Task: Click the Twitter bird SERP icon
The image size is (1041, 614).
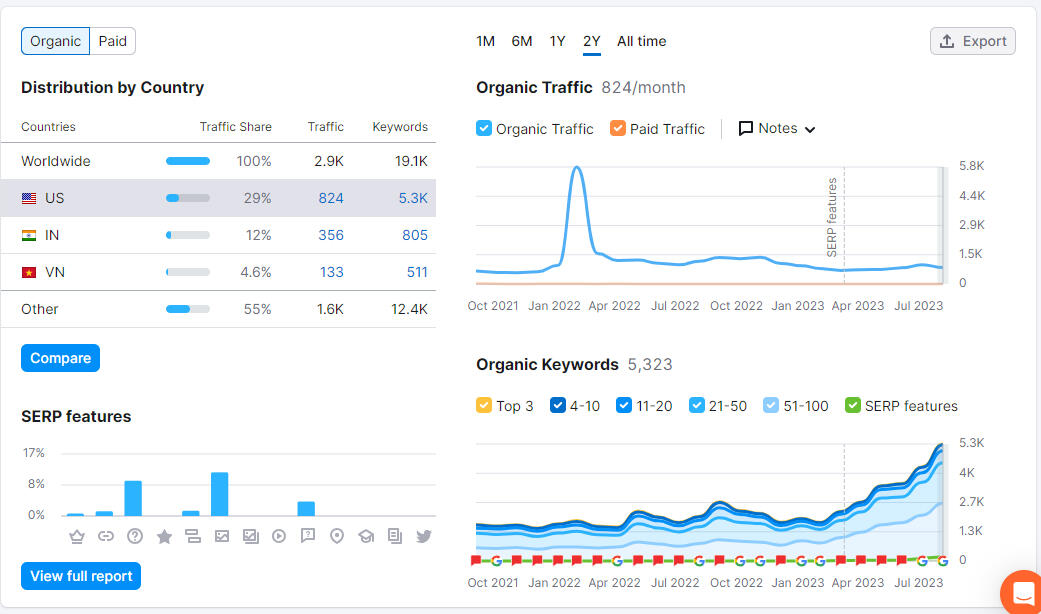Action: coord(424,536)
